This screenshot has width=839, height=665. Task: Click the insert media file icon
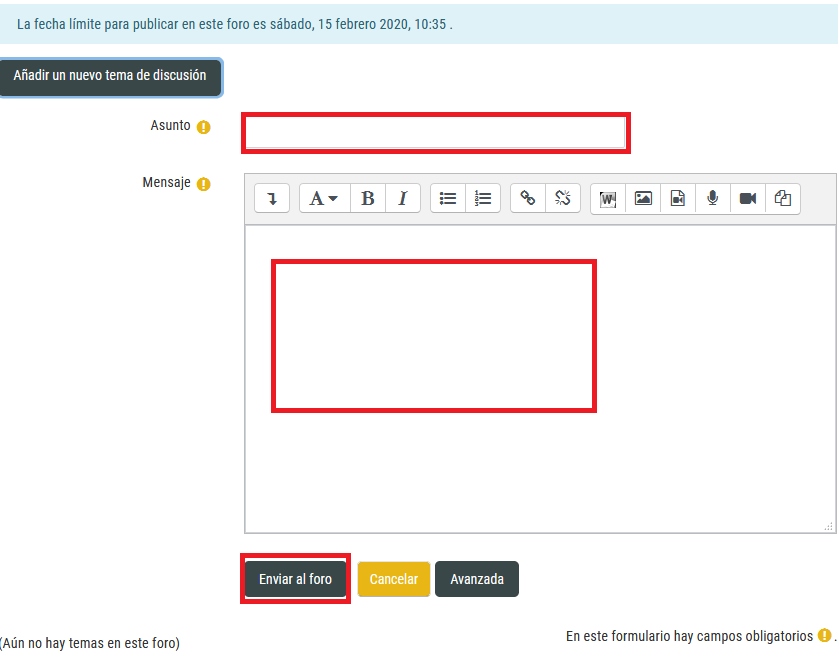(678, 198)
